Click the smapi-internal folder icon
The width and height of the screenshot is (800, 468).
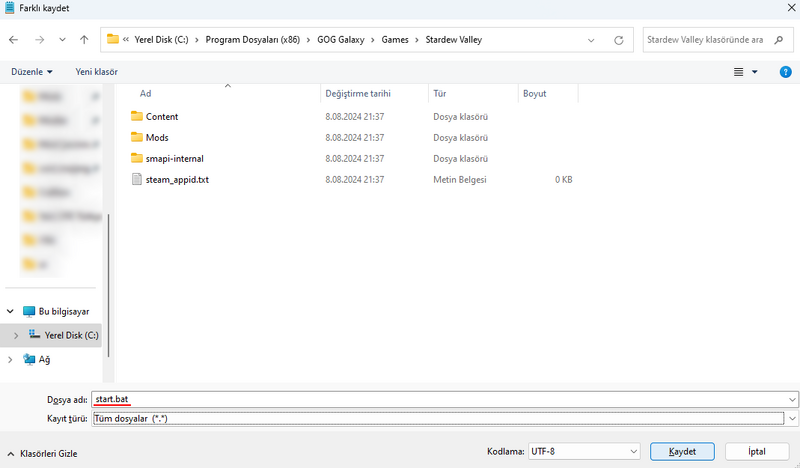coord(136,158)
